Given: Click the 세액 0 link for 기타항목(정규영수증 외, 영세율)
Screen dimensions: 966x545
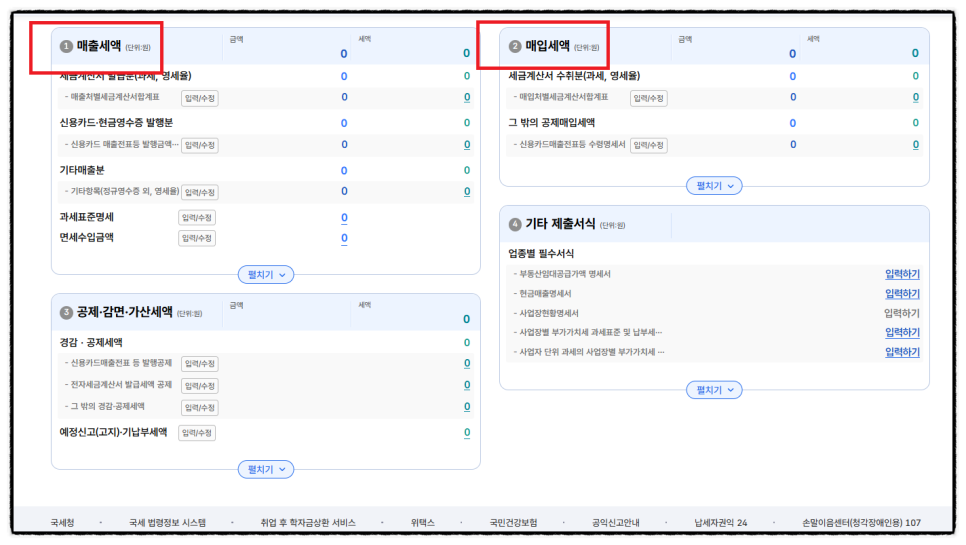Looking at the screenshot, I should (467, 192).
